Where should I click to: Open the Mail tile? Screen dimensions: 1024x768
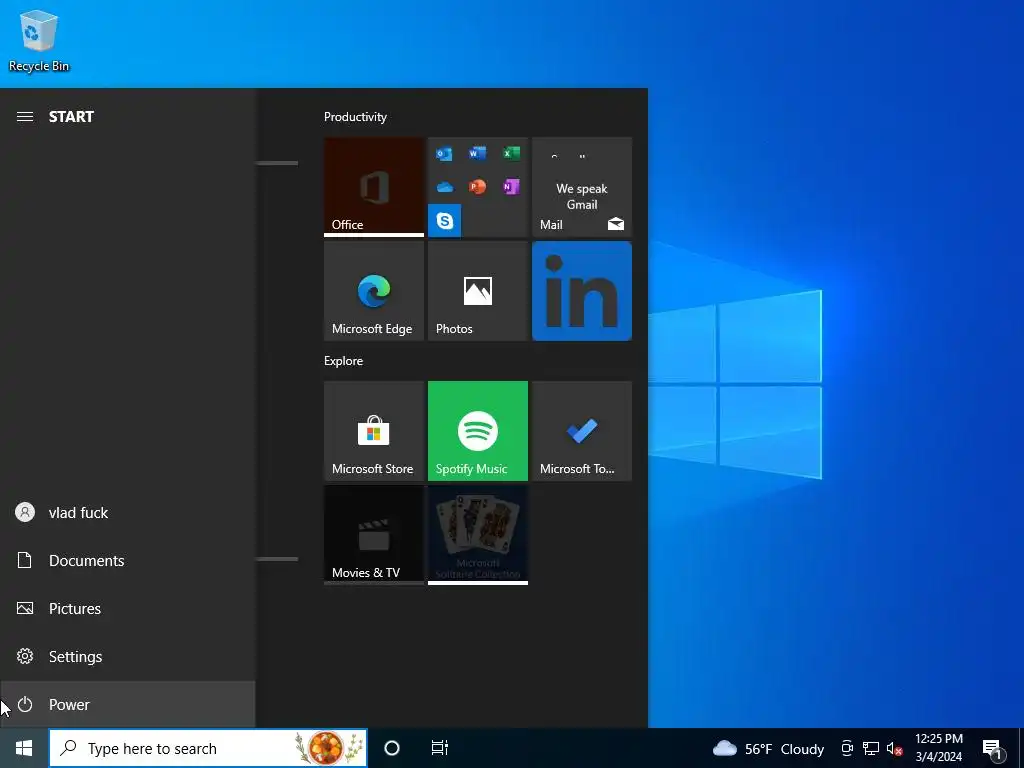582,187
